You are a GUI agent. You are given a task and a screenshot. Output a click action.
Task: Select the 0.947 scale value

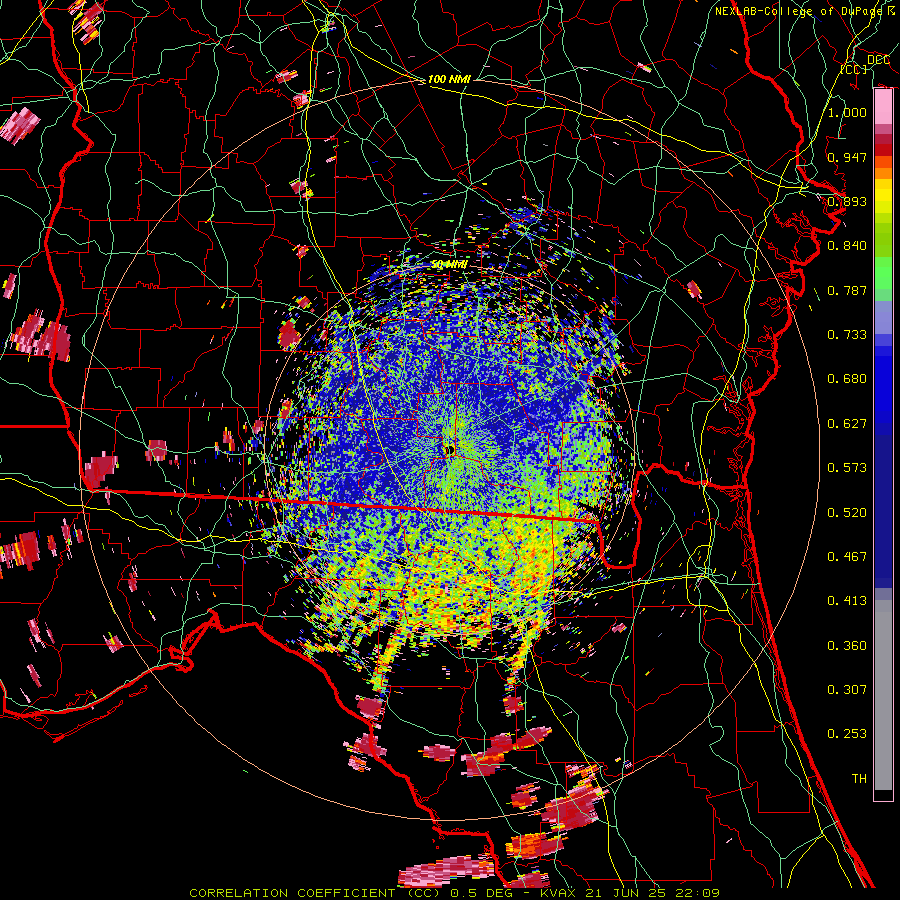coord(847,157)
